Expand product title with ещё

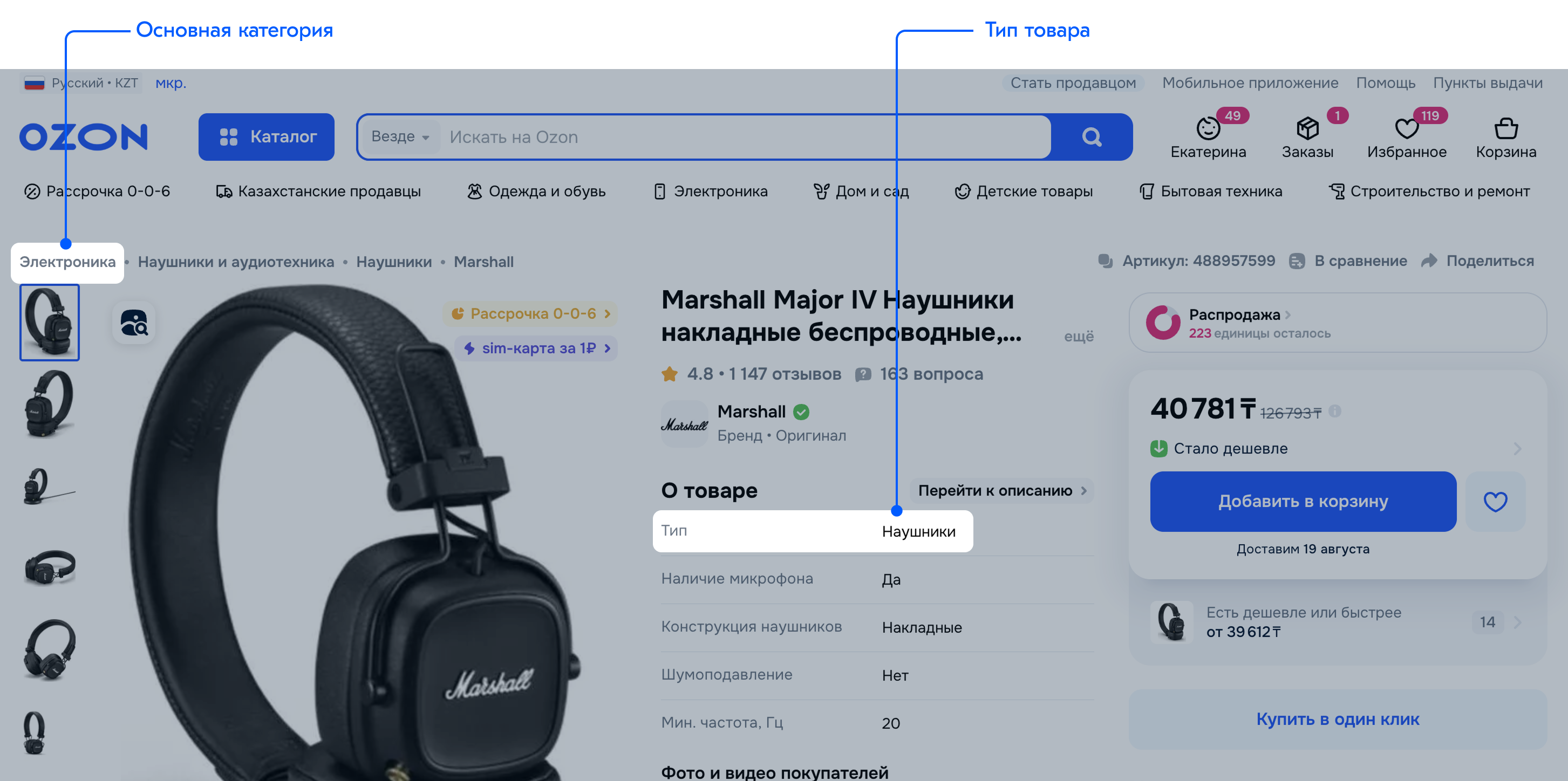[x=1079, y=336]
